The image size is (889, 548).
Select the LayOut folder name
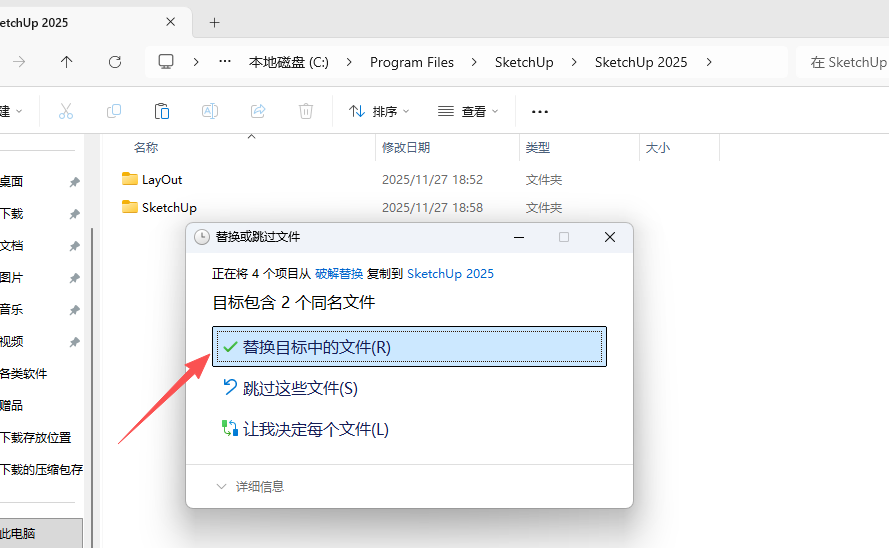tap(162, 180)
